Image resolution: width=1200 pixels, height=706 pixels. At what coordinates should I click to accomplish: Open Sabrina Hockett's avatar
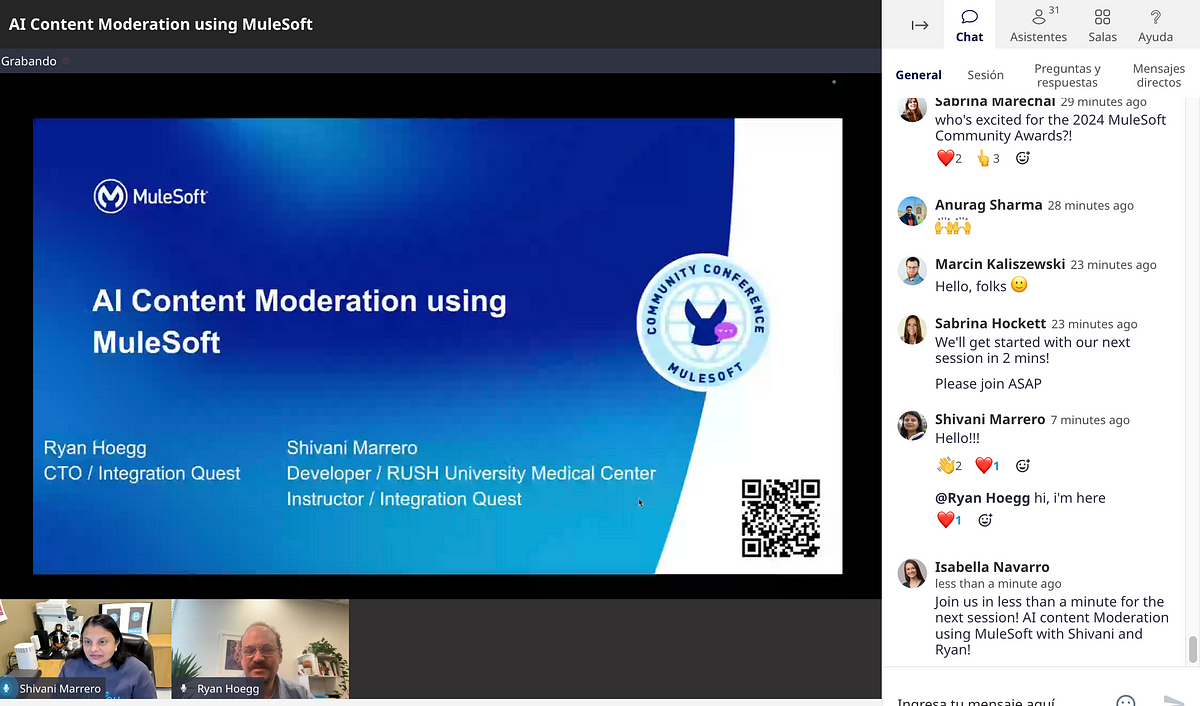point(912,330)
